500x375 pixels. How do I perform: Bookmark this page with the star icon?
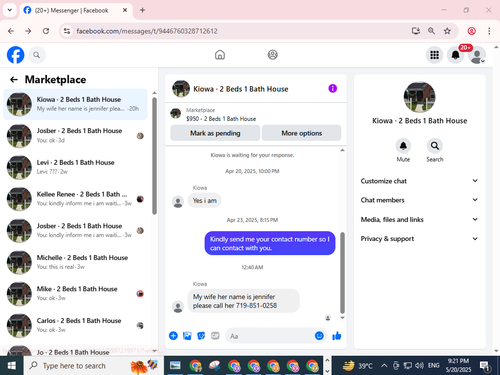pos(447,31)
